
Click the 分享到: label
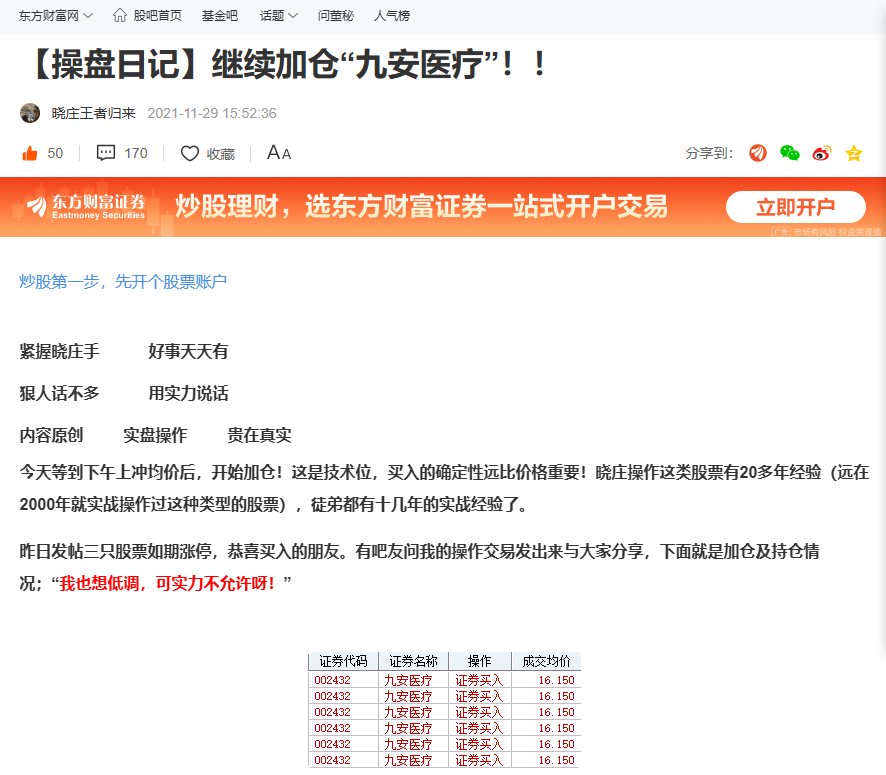[x=709, y=153]
